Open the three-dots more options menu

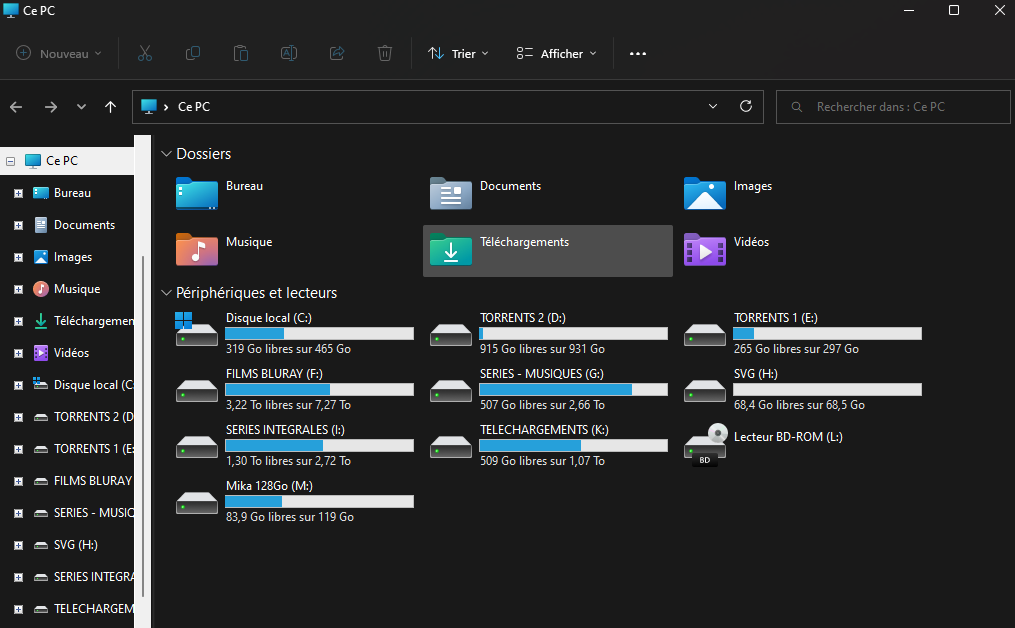[638, 54]
